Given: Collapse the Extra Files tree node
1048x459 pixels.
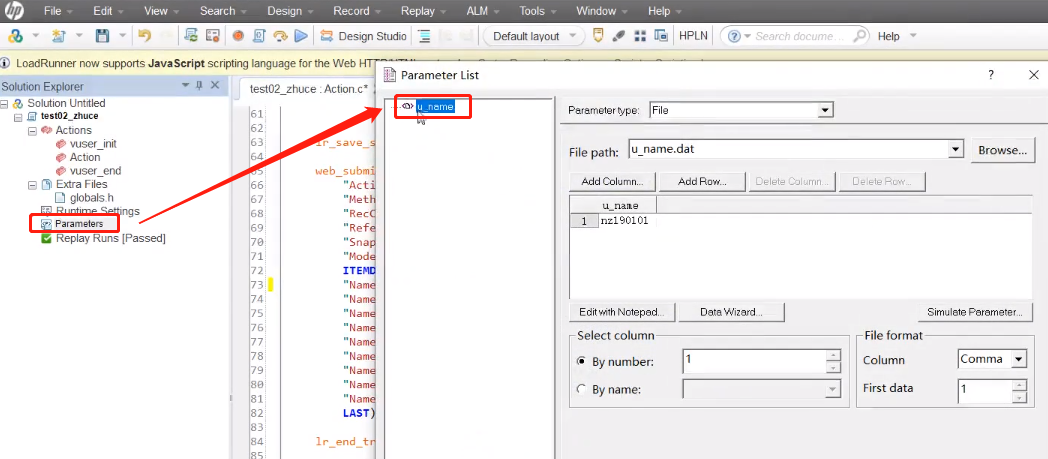Looking at the screenshot, I should [x=31, y=184].
